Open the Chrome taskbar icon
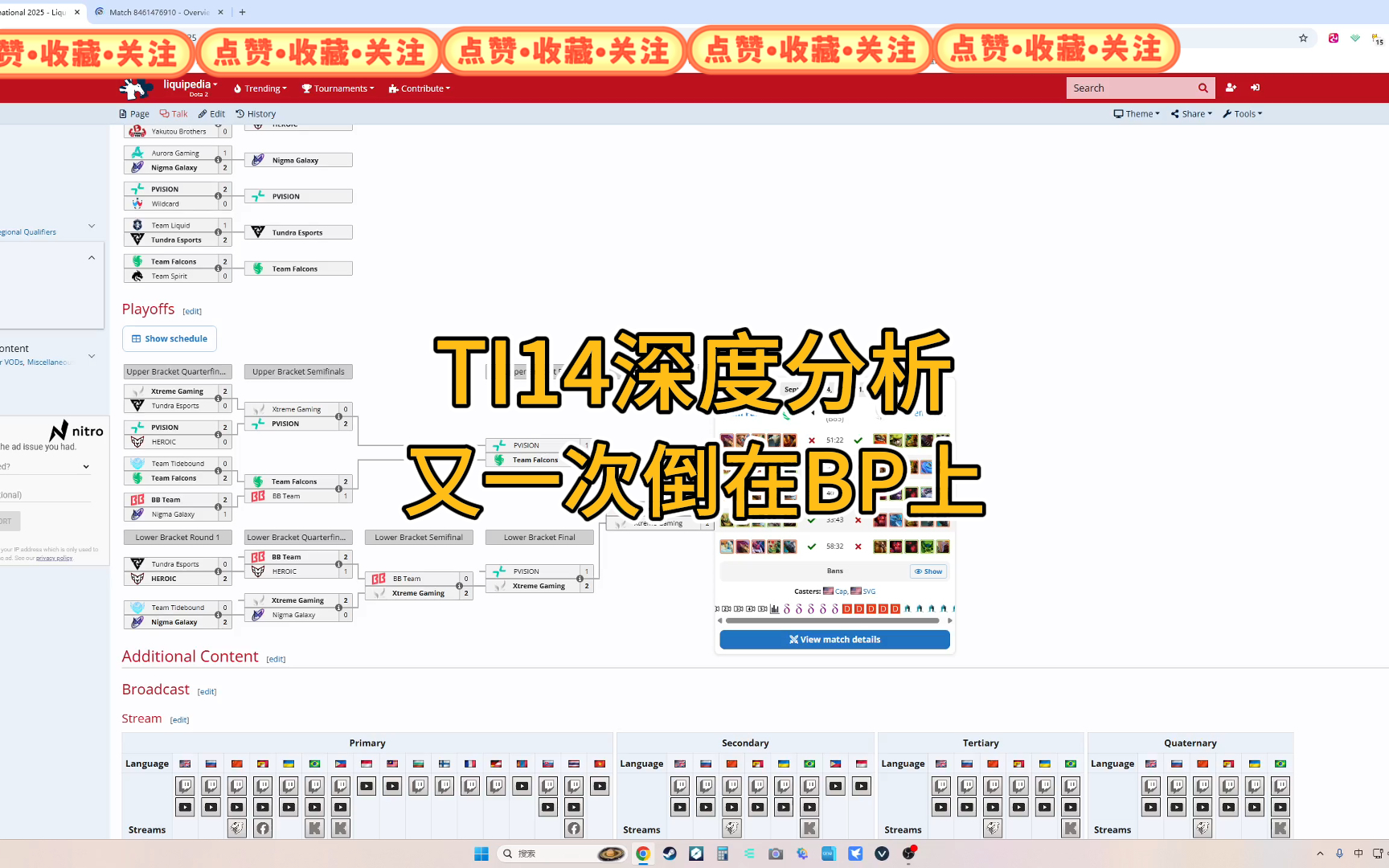 643,854
